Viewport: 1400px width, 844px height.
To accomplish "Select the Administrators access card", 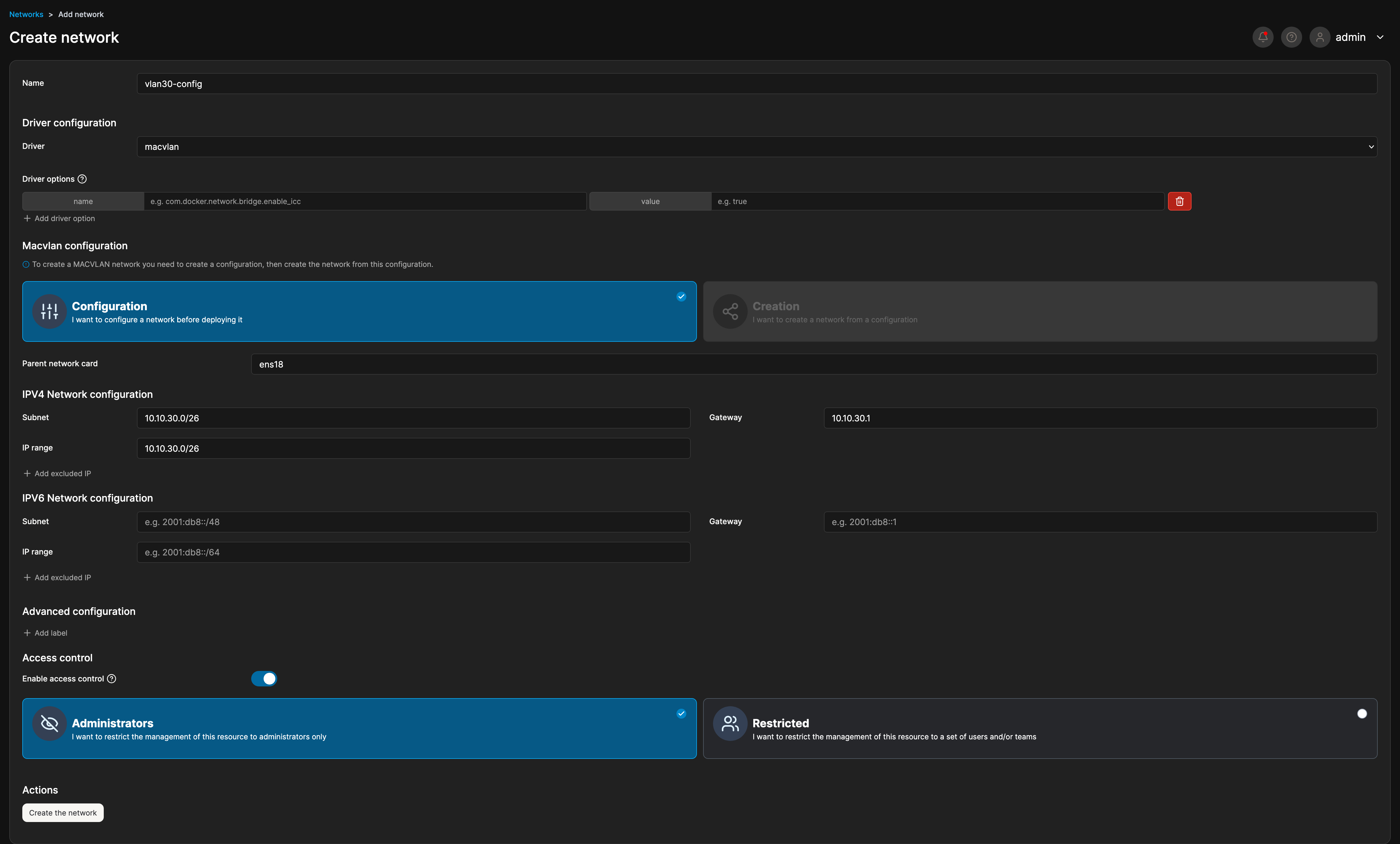I will pyautogui.click(x=359, y=728).
